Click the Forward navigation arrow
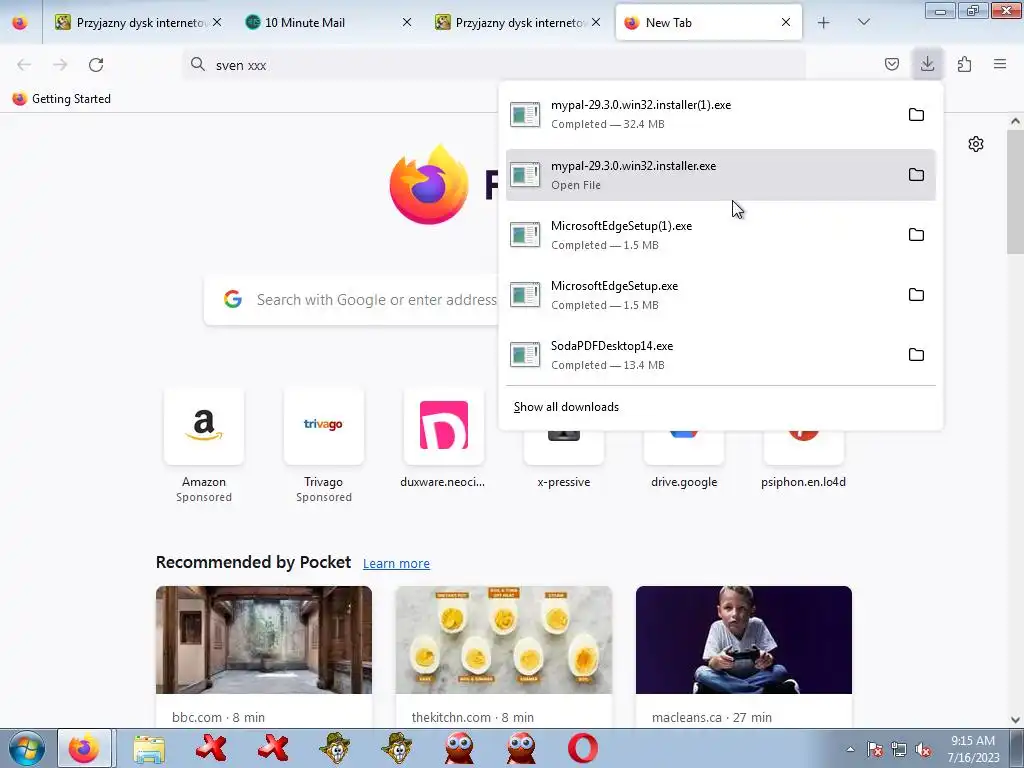The image size is (1024, 768). click(60, 65)
